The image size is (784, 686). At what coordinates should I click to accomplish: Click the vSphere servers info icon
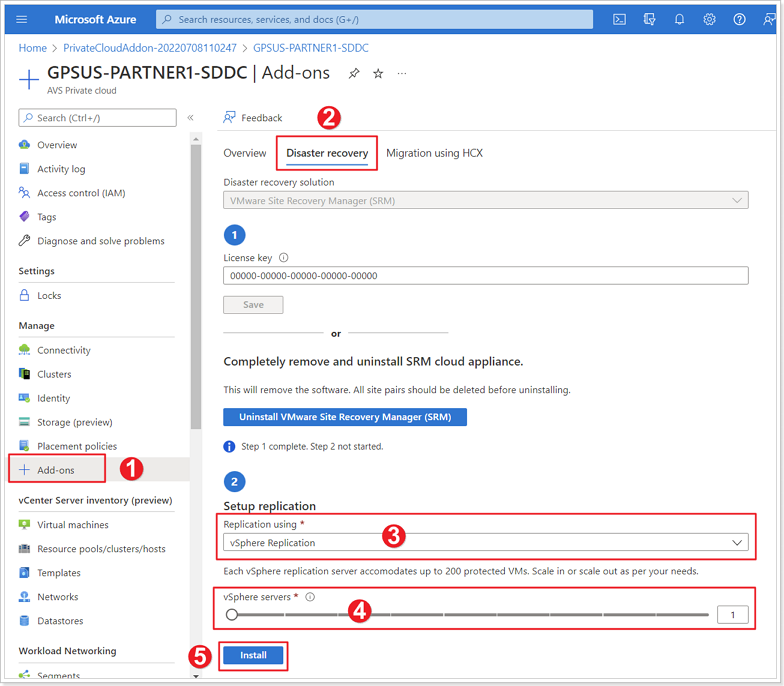click(310, 596)
